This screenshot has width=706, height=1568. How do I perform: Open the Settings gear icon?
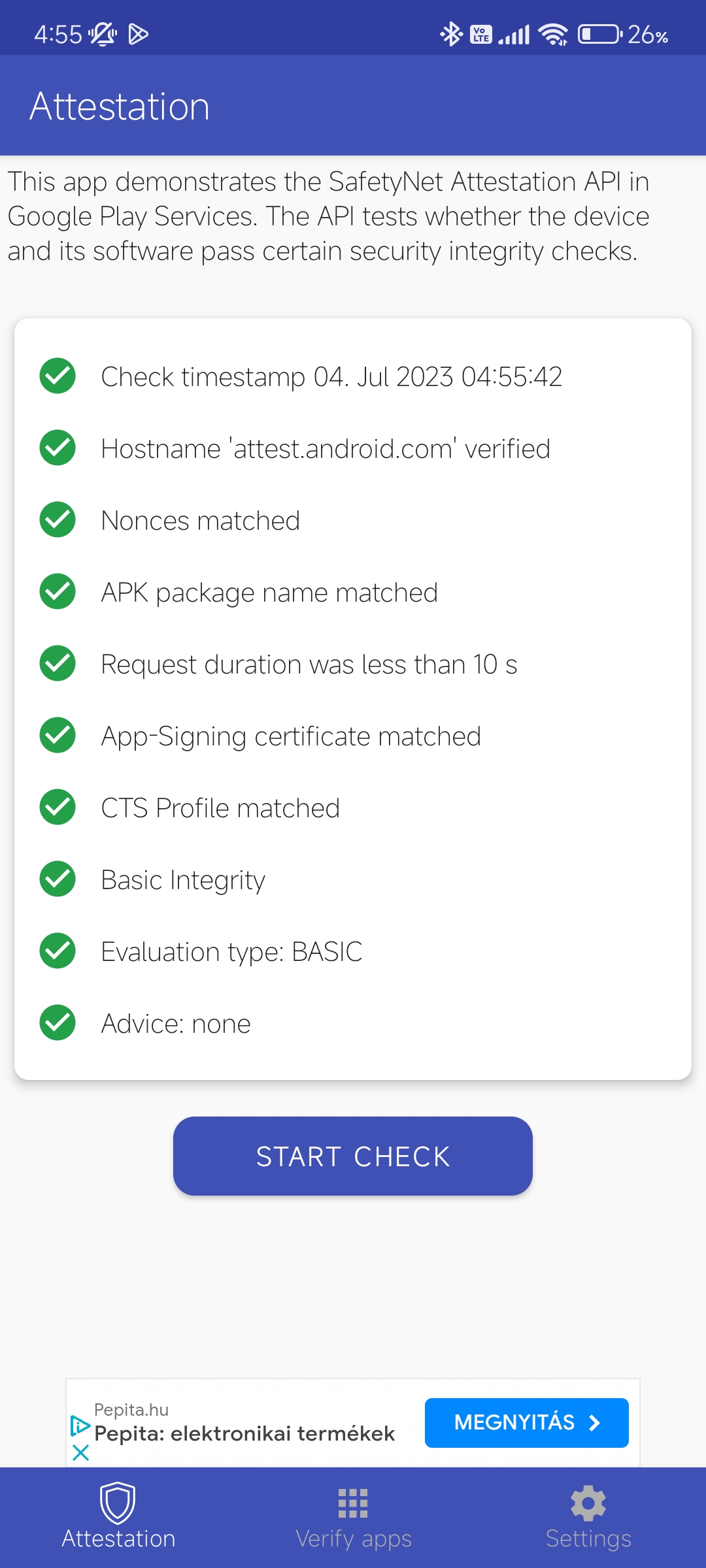(x=588, y=1503)
